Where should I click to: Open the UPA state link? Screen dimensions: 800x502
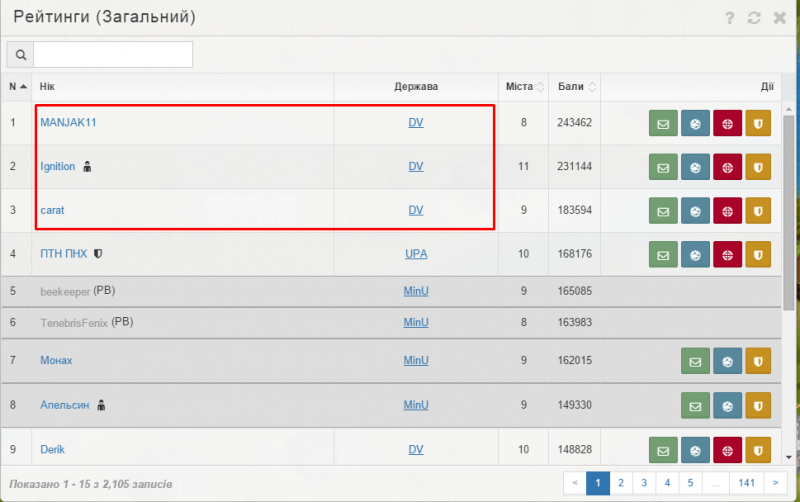(x=416, y=254)
